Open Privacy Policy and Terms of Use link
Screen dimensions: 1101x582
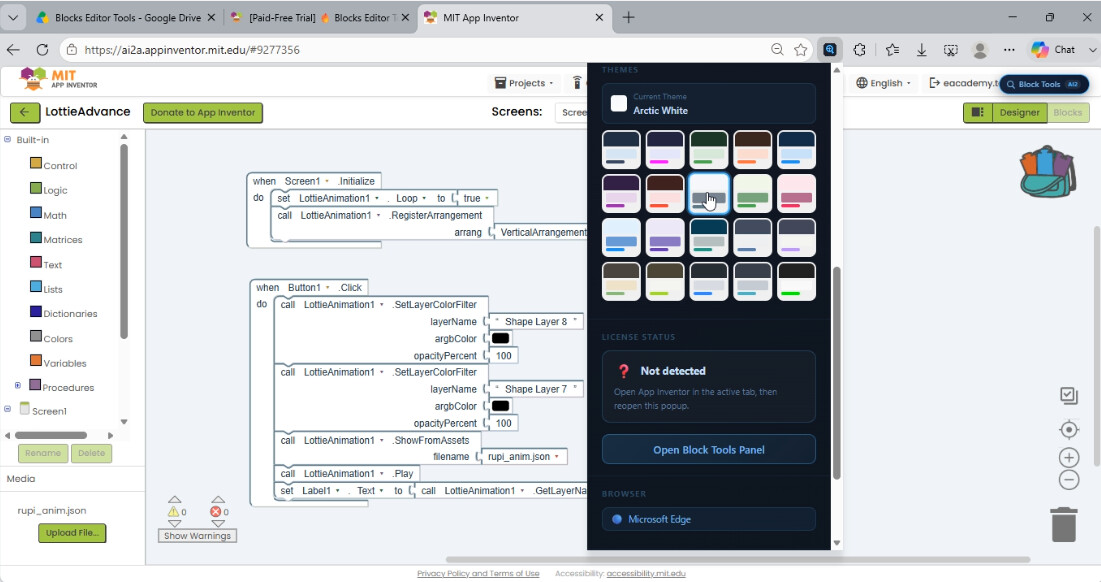(478, 574)
